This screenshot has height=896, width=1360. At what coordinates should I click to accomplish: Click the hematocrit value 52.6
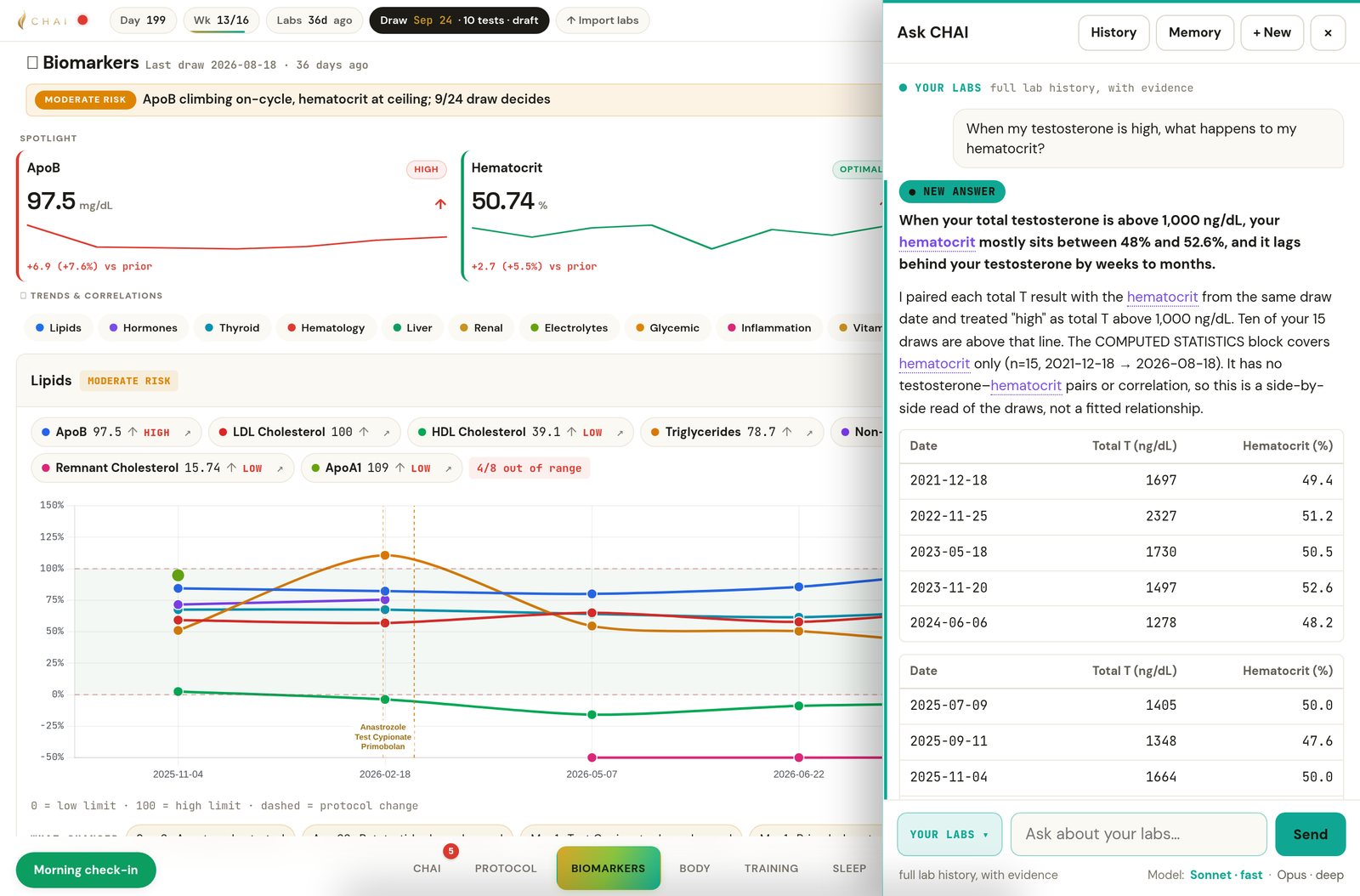coord(1317,588)
